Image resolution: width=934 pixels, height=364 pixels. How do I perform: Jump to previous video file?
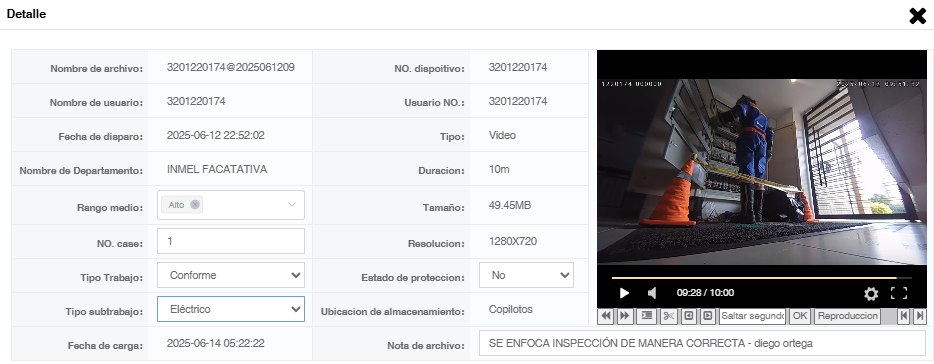pyautogui.click(x=904, y=316)
